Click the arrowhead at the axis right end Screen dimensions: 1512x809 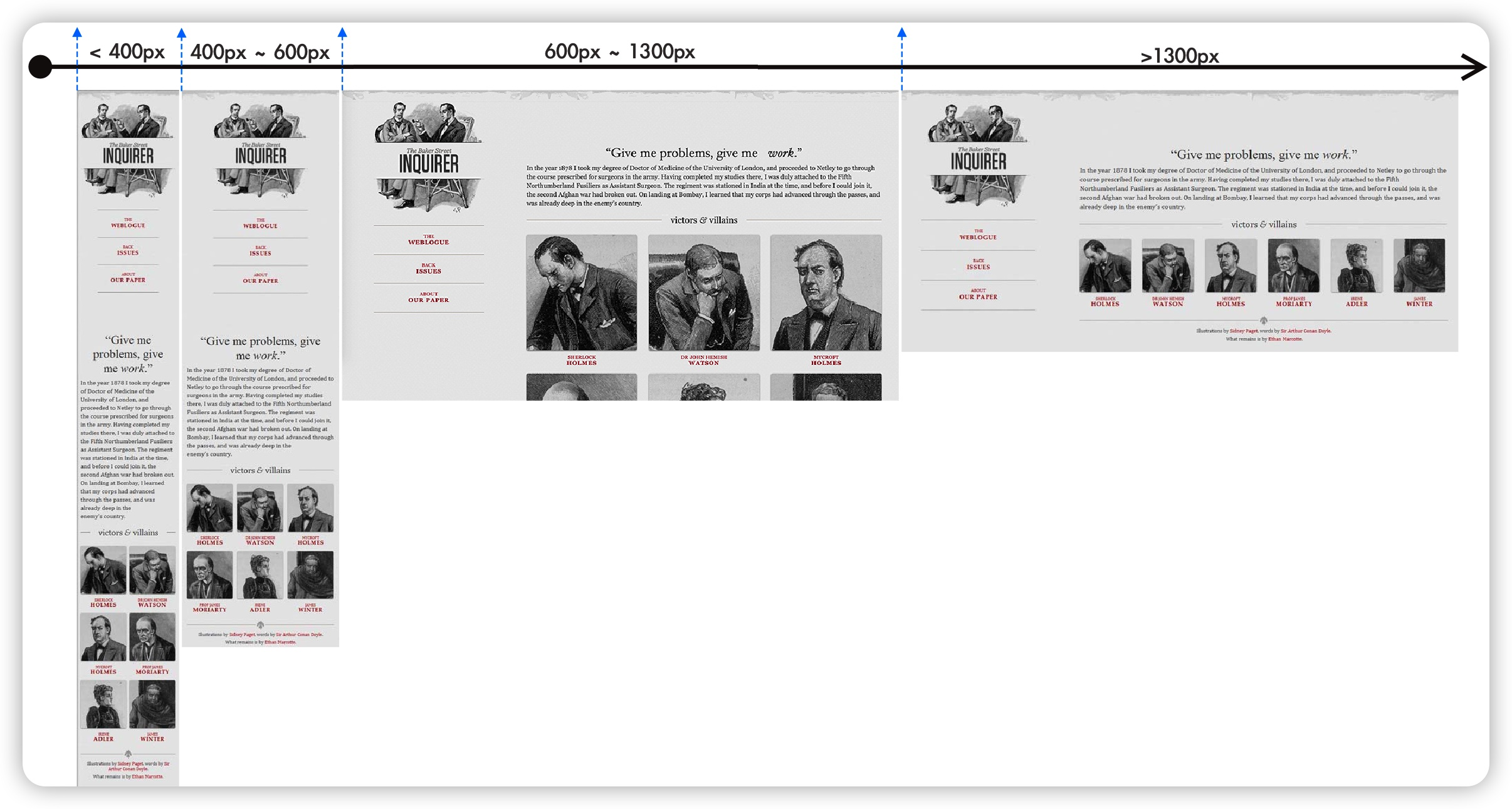coord(1475,66)
